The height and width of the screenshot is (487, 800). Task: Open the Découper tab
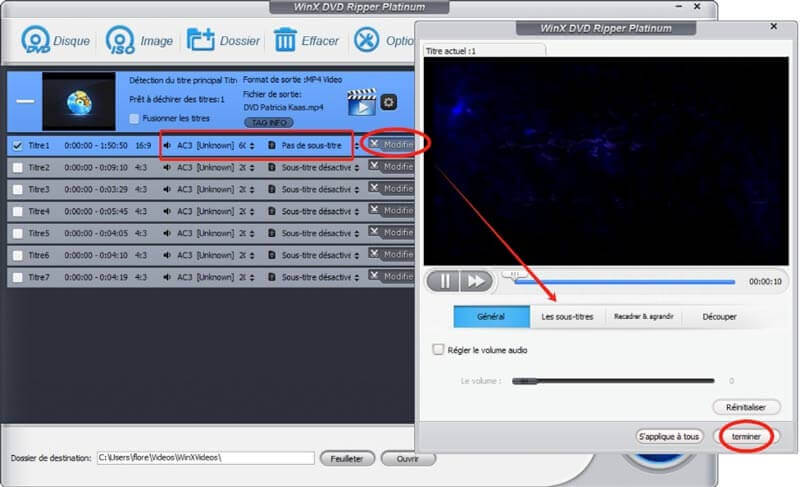719,317
